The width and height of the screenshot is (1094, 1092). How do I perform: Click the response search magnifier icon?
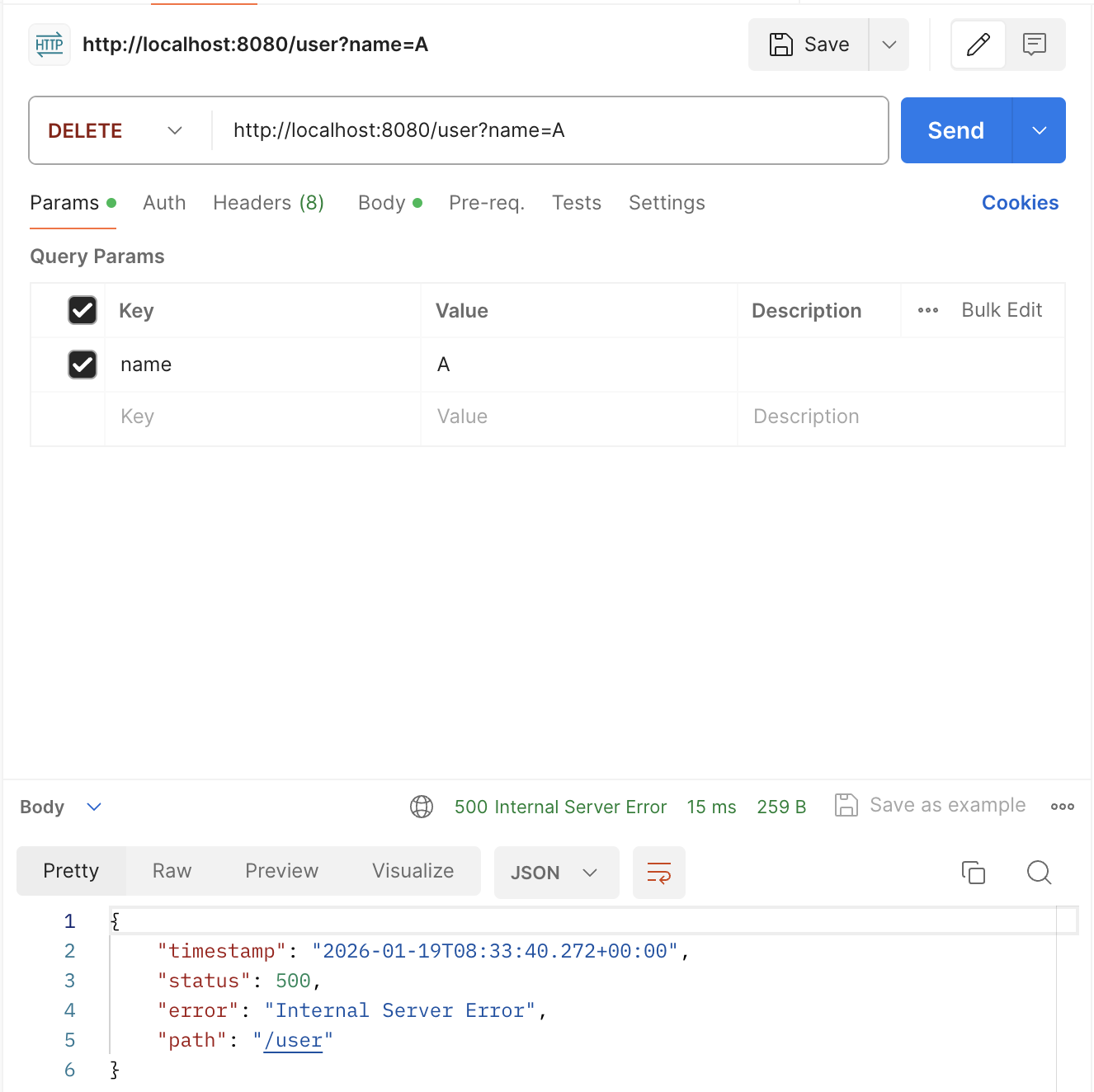pos(1040,873)
